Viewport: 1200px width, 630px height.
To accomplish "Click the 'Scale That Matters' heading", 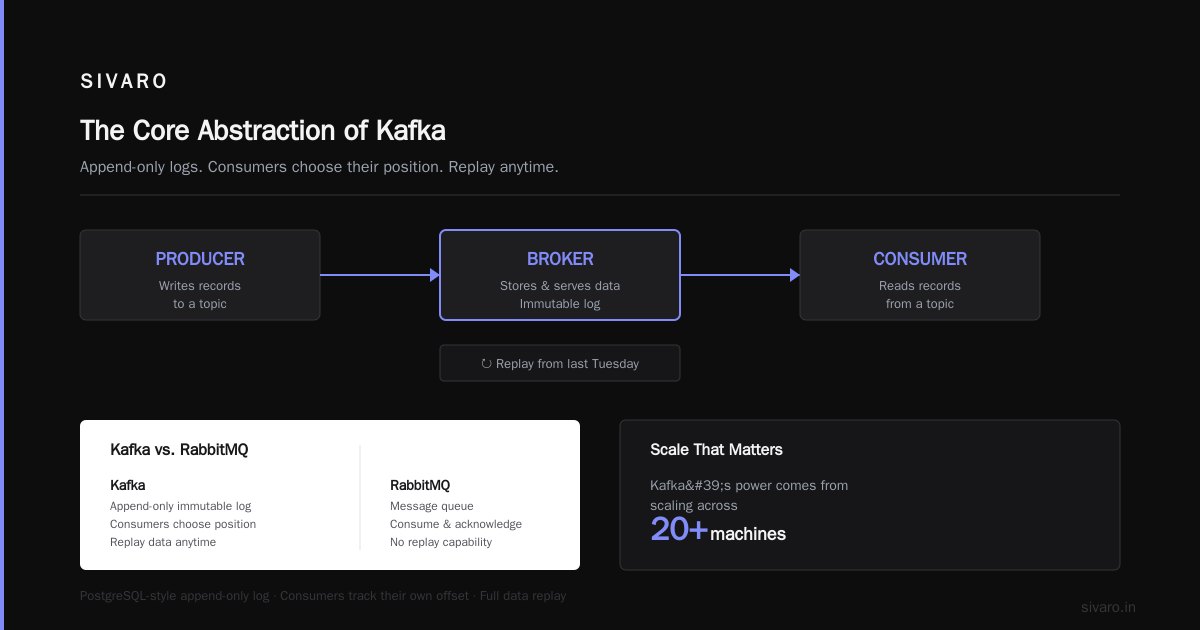I will [x=716, y=450].
